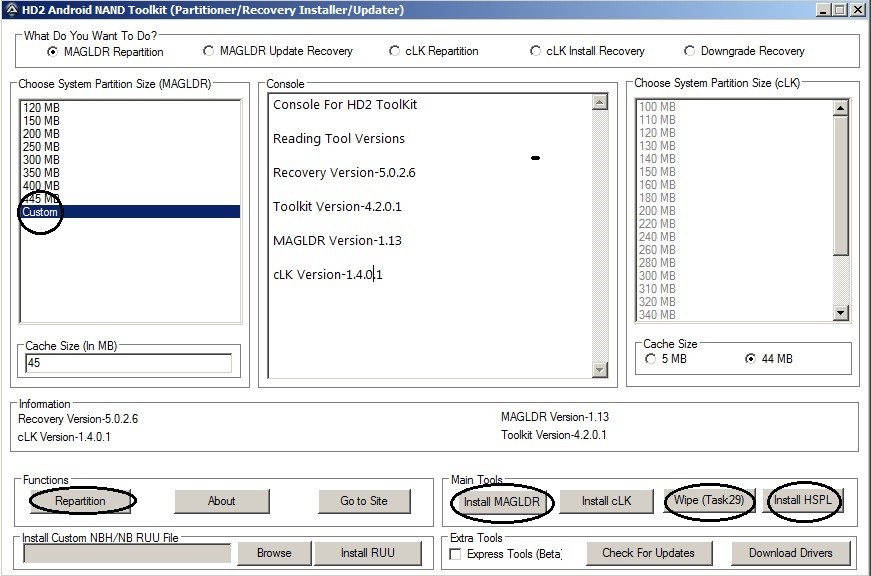
Task: Choose the cLK Install Recovery option
Action: 537,51
